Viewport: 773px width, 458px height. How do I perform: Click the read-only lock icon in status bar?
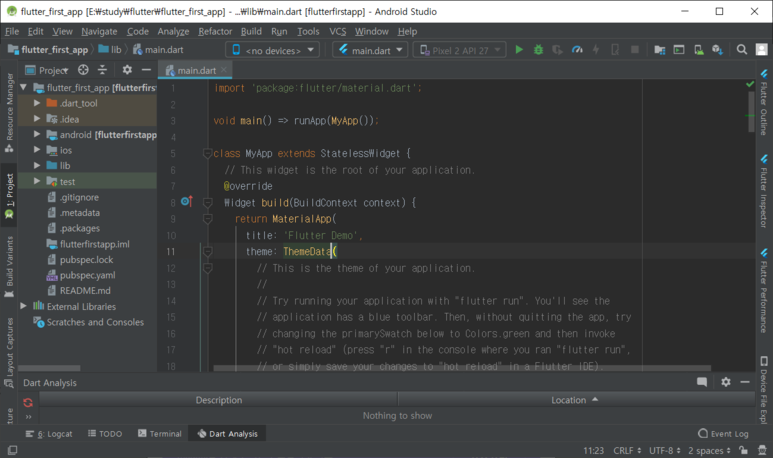743,450
